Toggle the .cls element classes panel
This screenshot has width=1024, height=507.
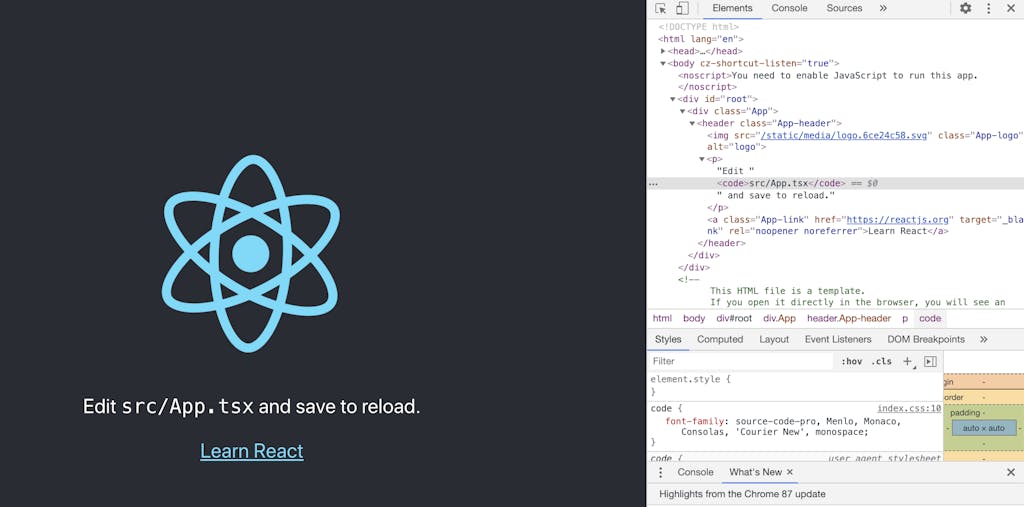[x=881, y=361]
